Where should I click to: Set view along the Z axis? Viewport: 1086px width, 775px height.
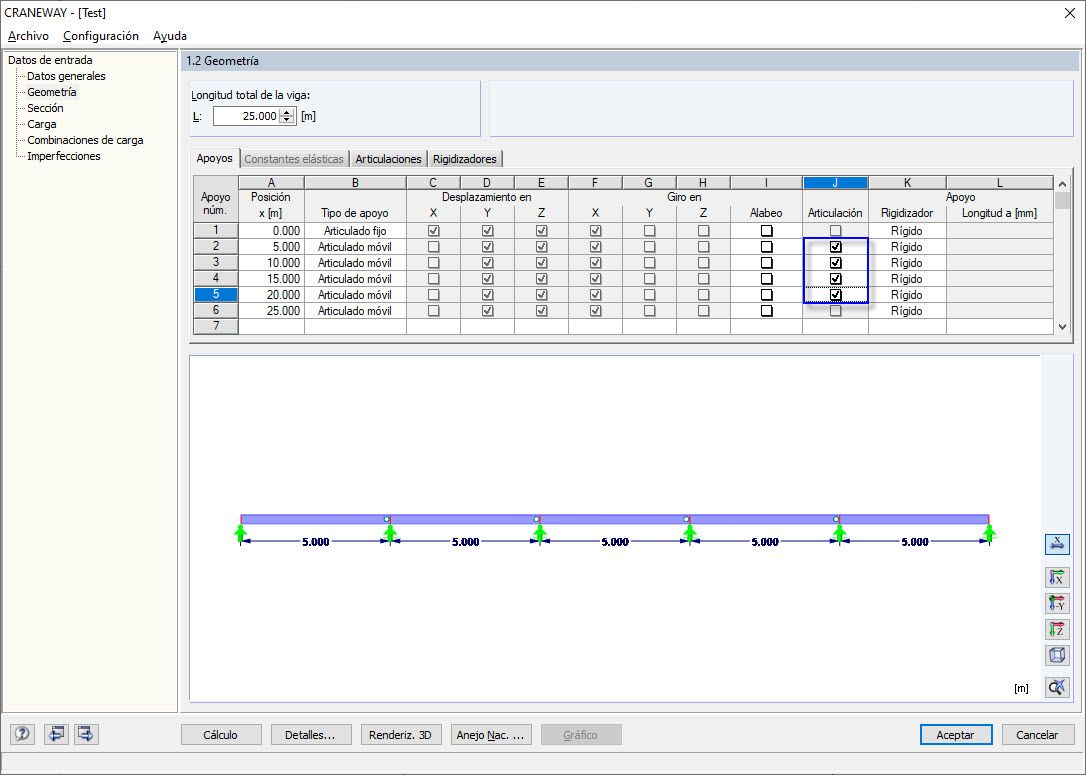(1057, 630)
